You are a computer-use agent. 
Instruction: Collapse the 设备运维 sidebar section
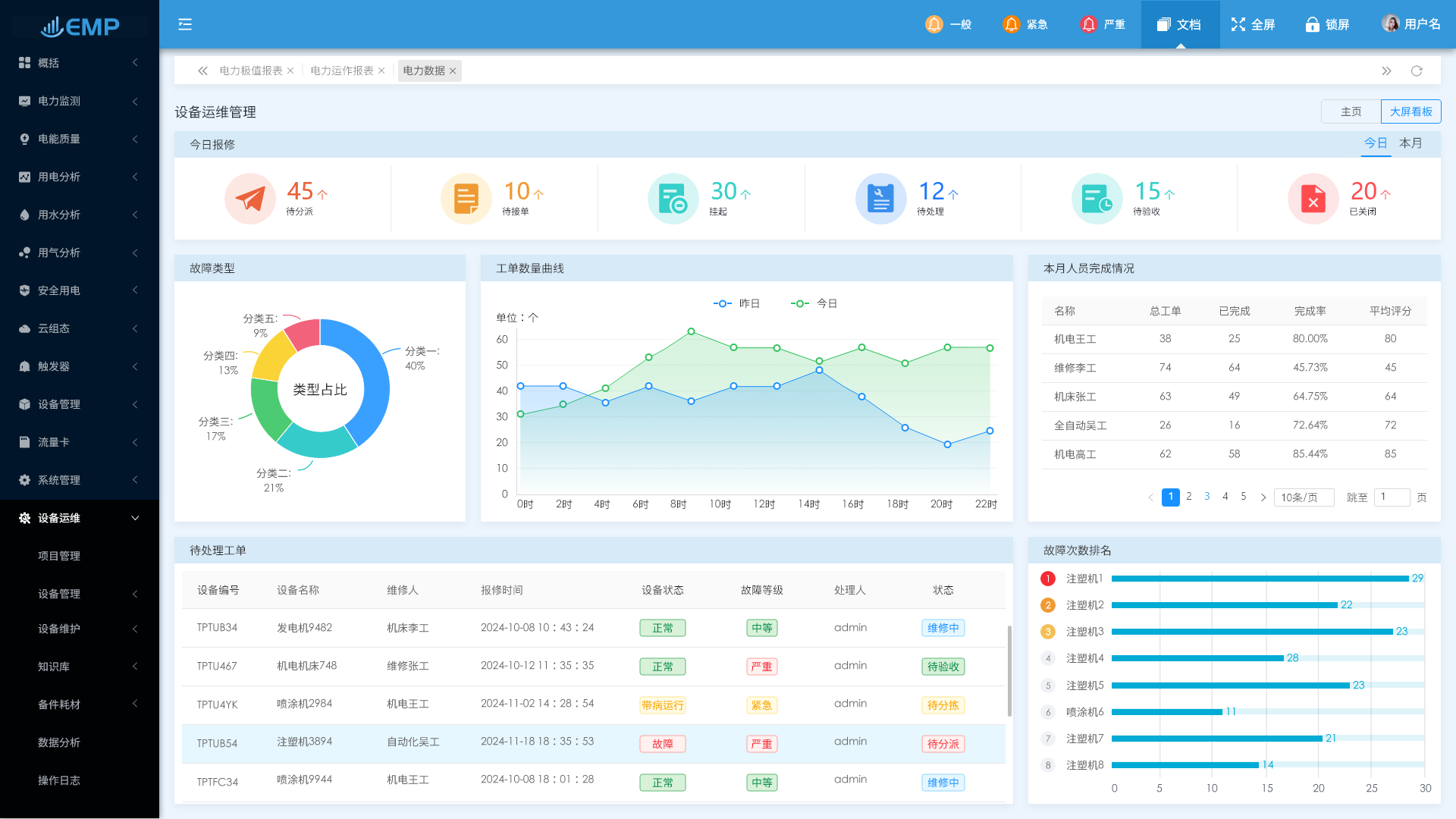[x=80, y=518]
